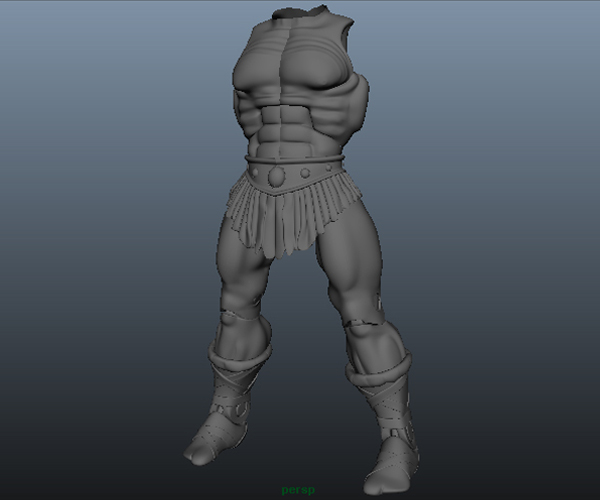Click the persp camera name label

click(298, 490)
